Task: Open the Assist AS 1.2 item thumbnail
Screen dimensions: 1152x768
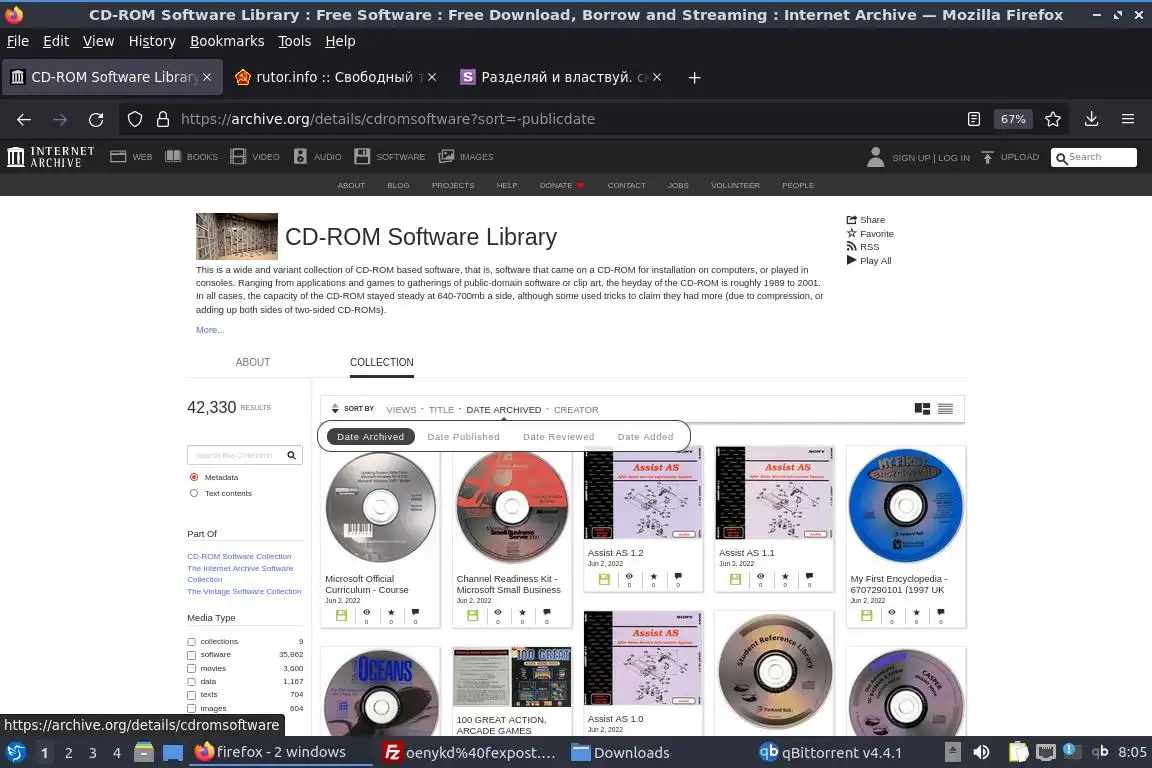Action: [643, 495]
